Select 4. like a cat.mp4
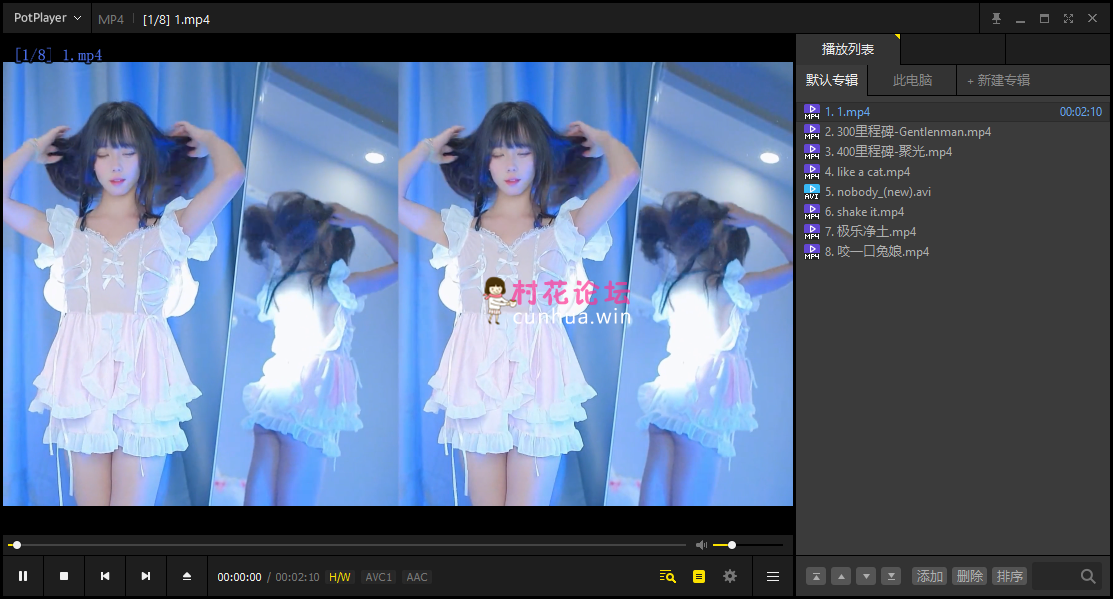This screenshot has width=1113, height=599. pyautogui.click(x=953, y=172)
